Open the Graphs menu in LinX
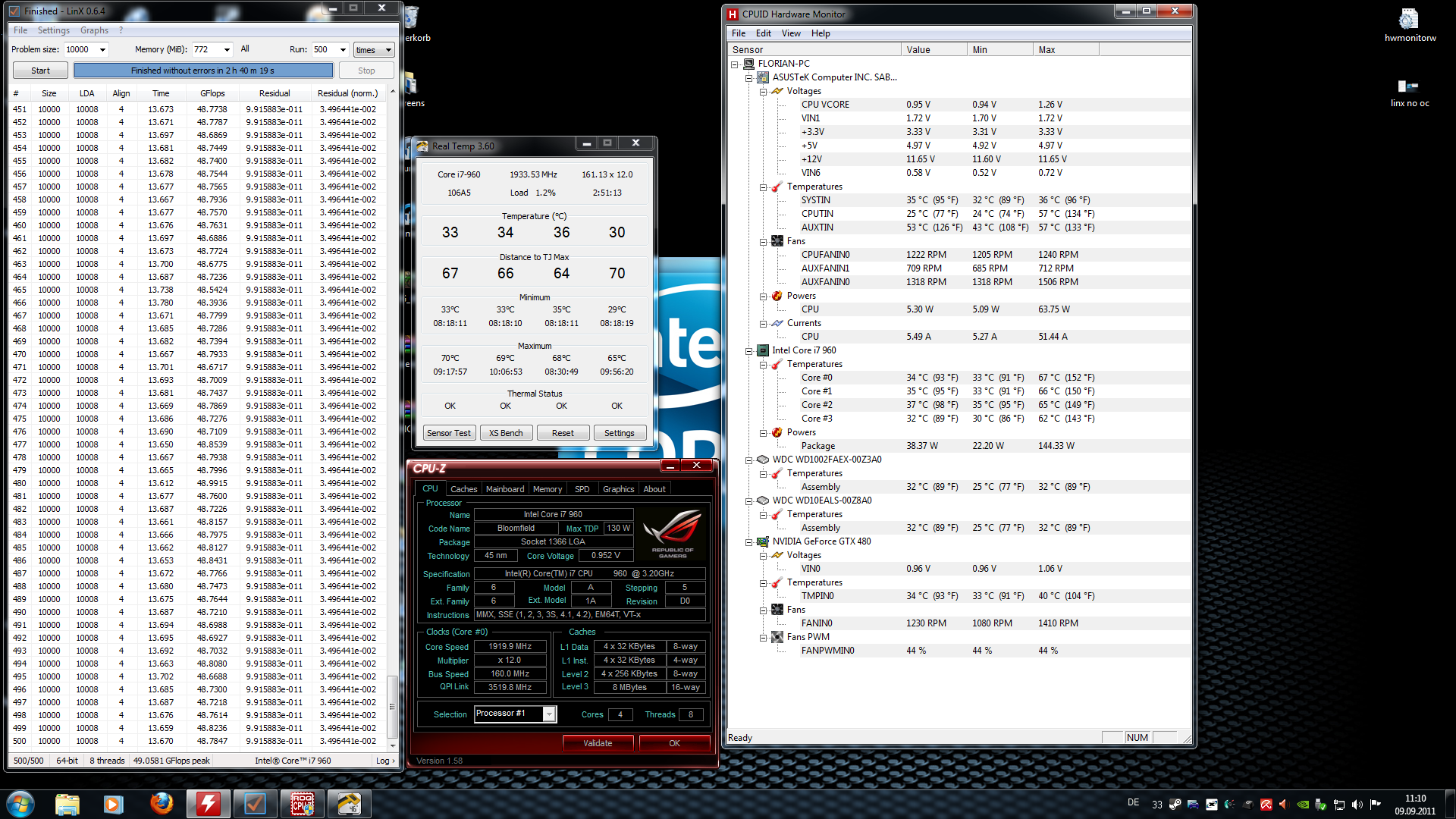1456x819 pixels. (x=94, y=30)
